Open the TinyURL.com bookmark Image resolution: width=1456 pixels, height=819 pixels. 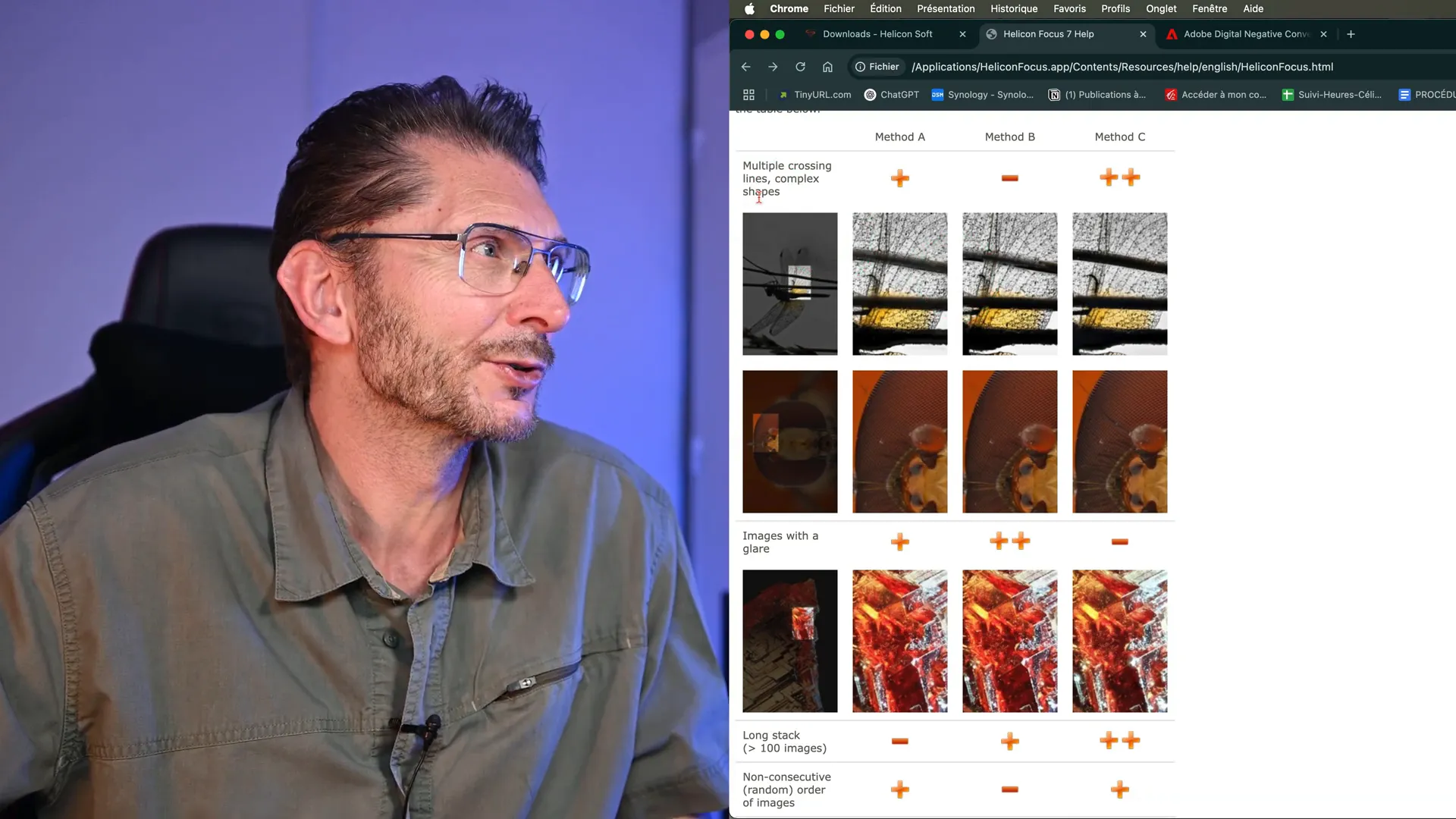[815, 95]
